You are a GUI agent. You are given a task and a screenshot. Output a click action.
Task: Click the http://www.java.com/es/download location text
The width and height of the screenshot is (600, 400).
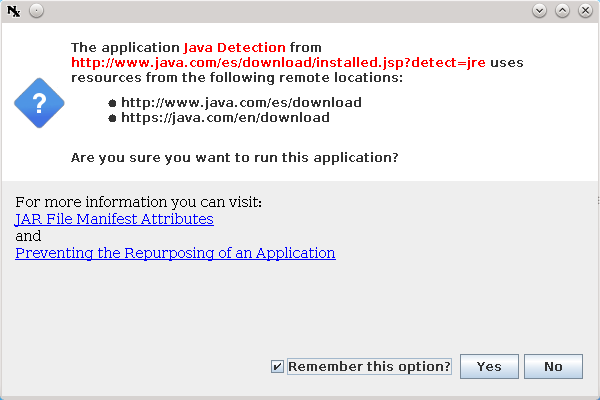tap(241, 102)
